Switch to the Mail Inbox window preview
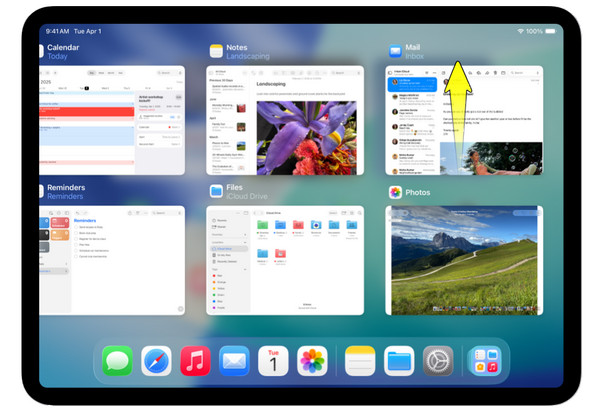This screenshot has width=600, height=411. pyautogui.click(x=464, y=120)
